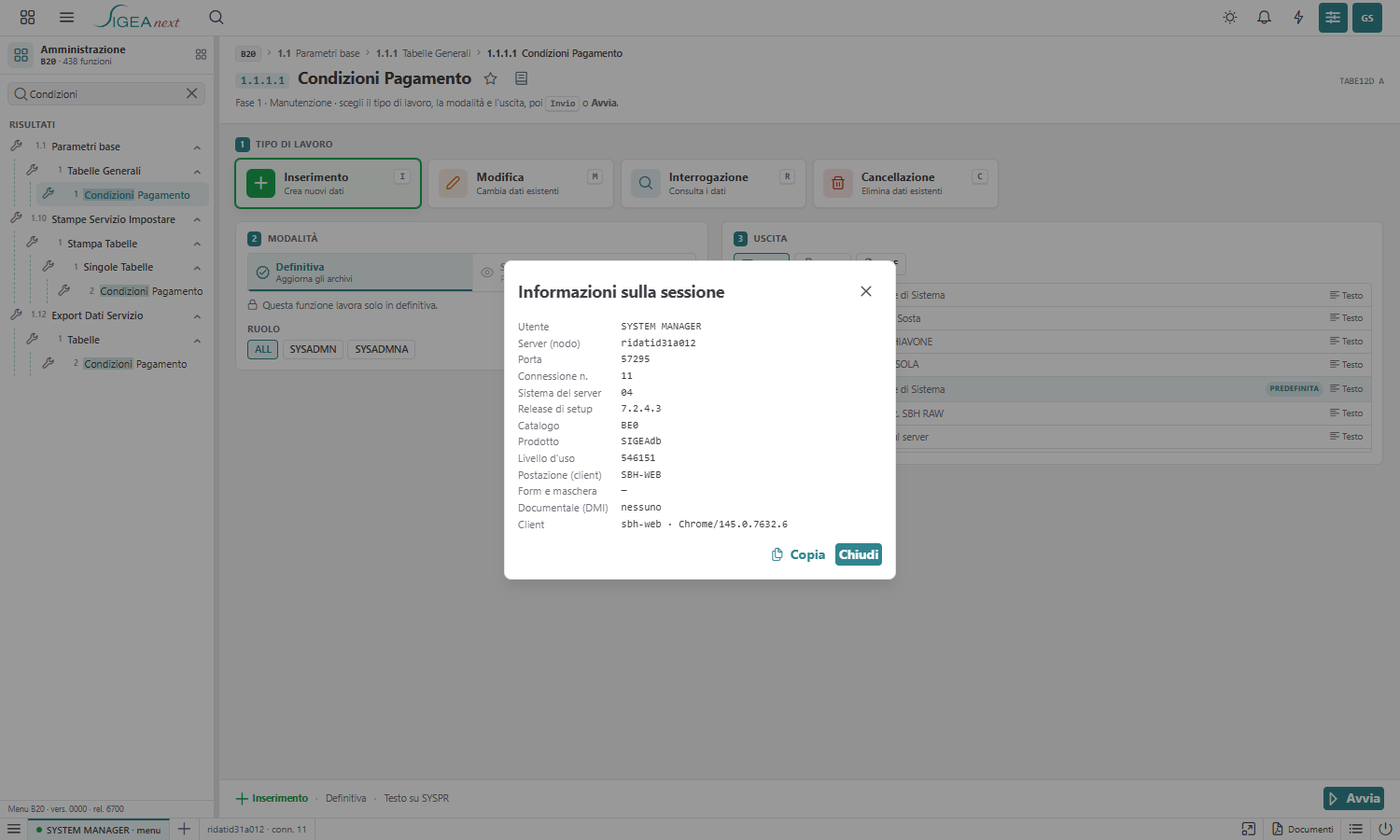Start with the Avvia button
1400x840 pixels.
pyautogui.click(x=1353, y=798)
